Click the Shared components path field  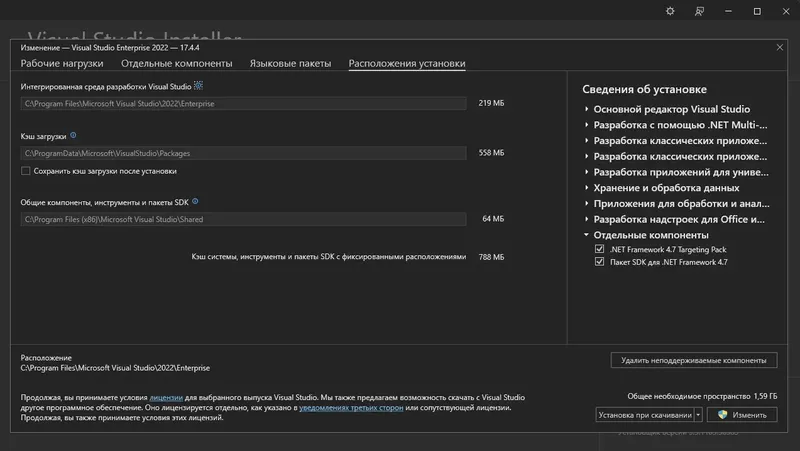(243, 219)
